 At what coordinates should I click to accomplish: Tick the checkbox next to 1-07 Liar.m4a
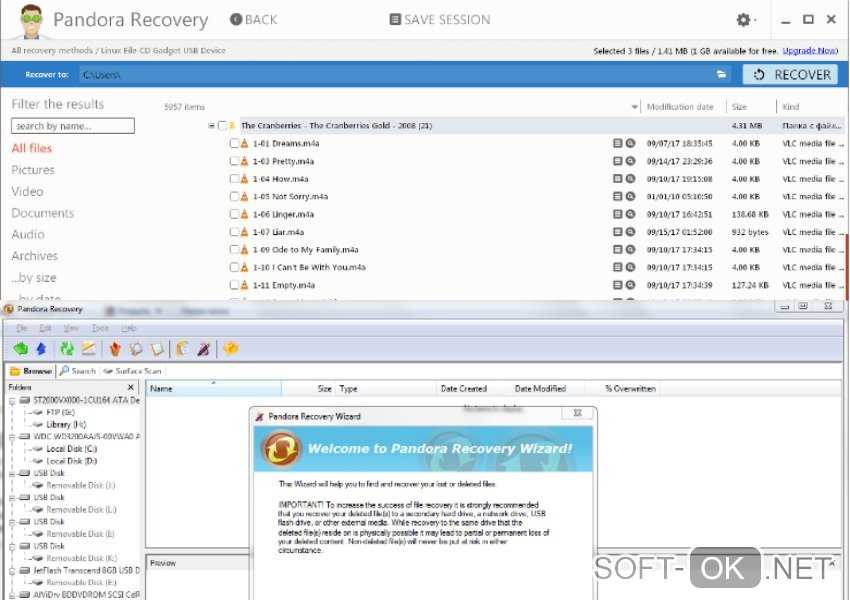(x=234, y=232)
